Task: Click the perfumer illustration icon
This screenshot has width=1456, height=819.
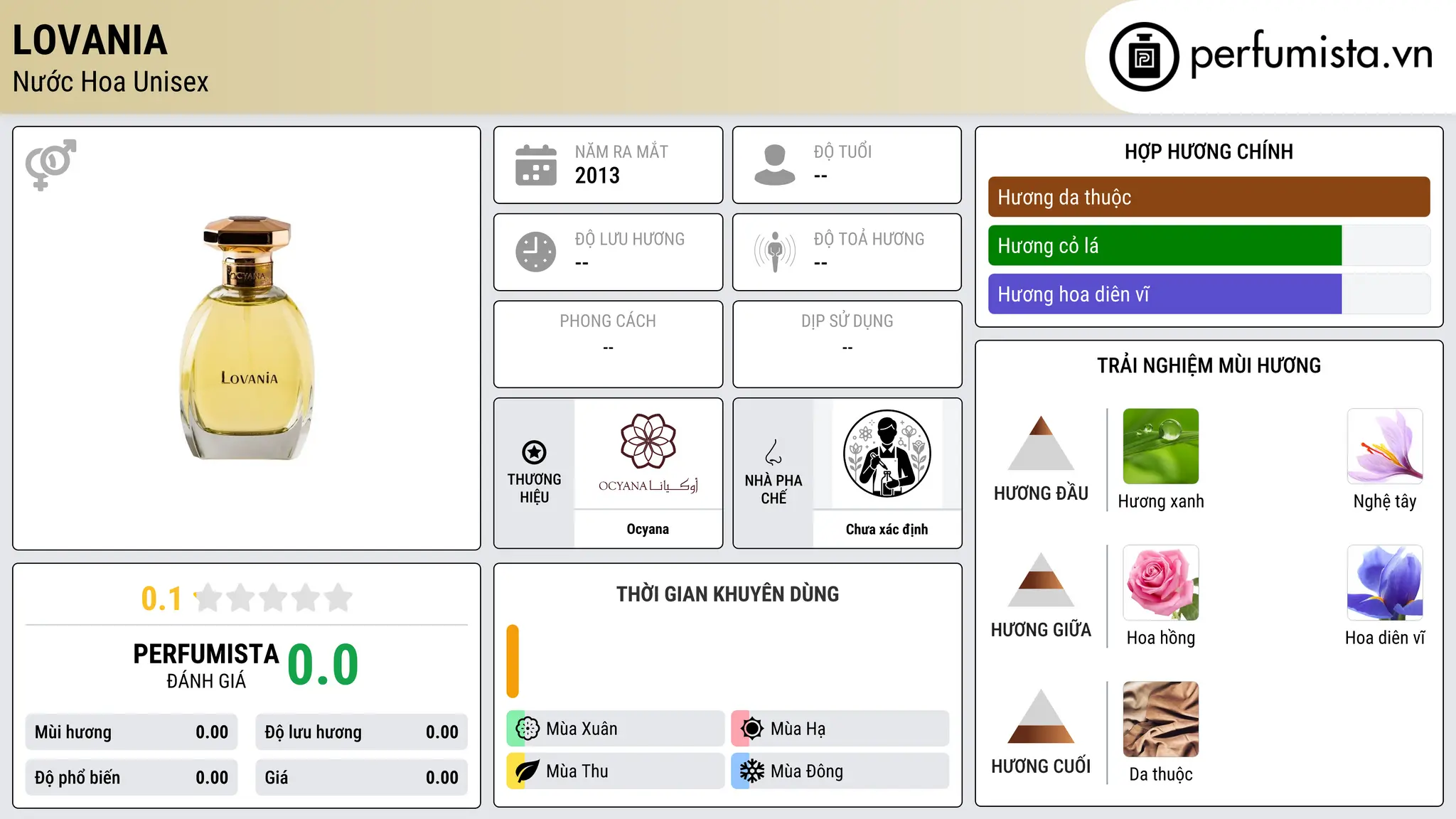Action: [x=887, y=454]
